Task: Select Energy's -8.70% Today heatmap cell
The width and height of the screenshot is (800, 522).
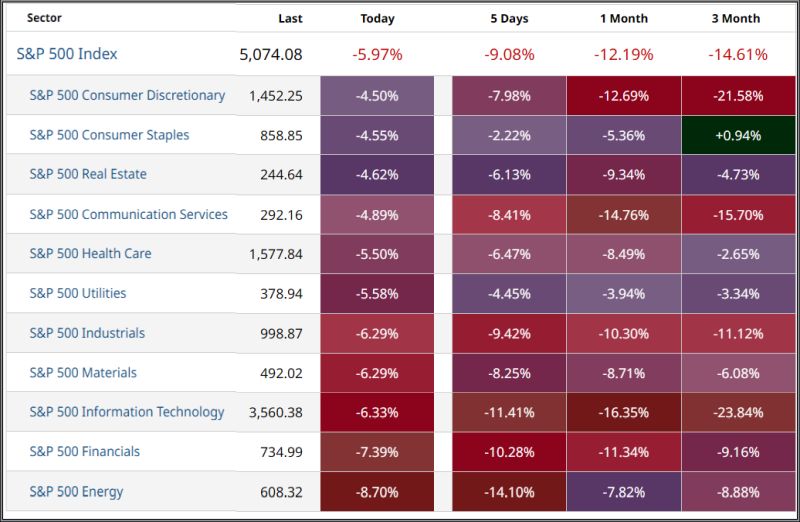Action: [x=377, y=491]
